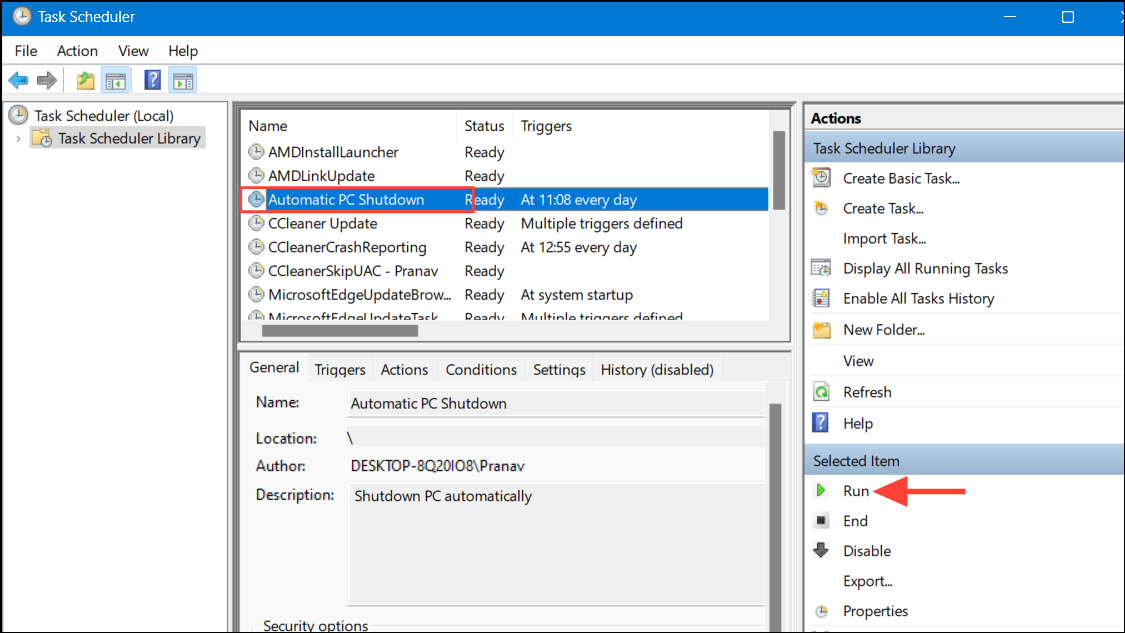End the selected task
1125x633 pixels.
point(855,520)
